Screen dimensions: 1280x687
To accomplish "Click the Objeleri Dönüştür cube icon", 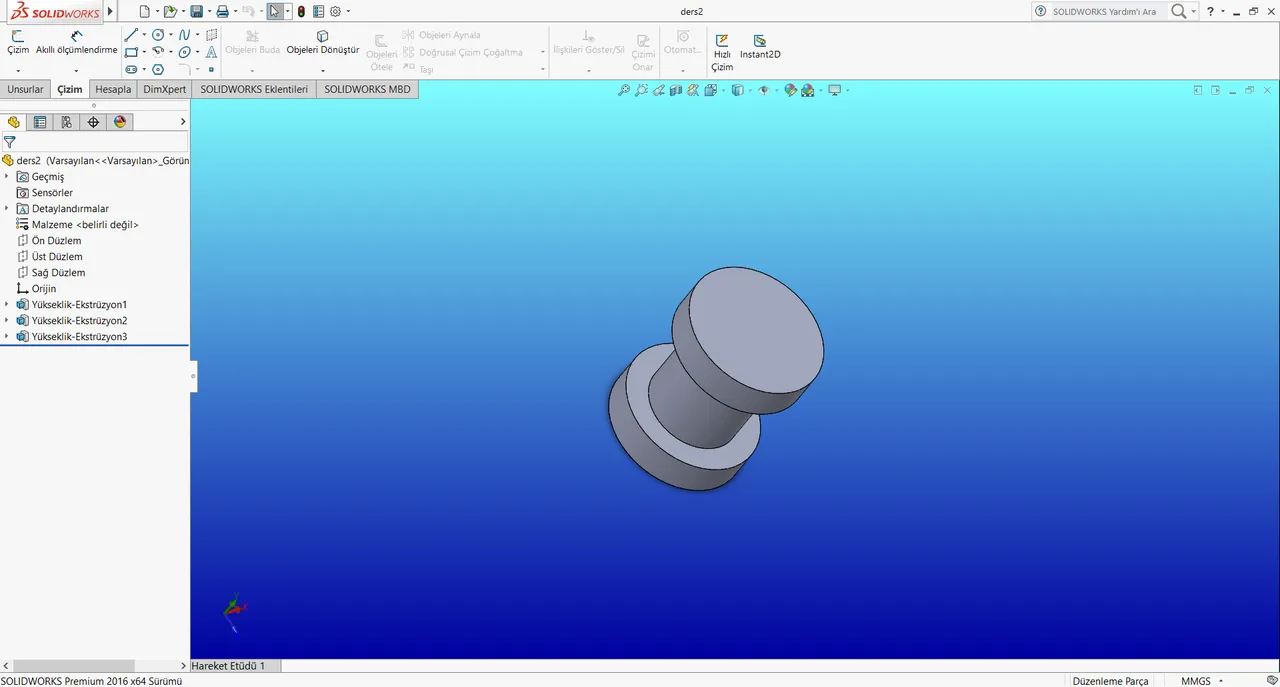I will pyautogui.click(x=322, y=36).
